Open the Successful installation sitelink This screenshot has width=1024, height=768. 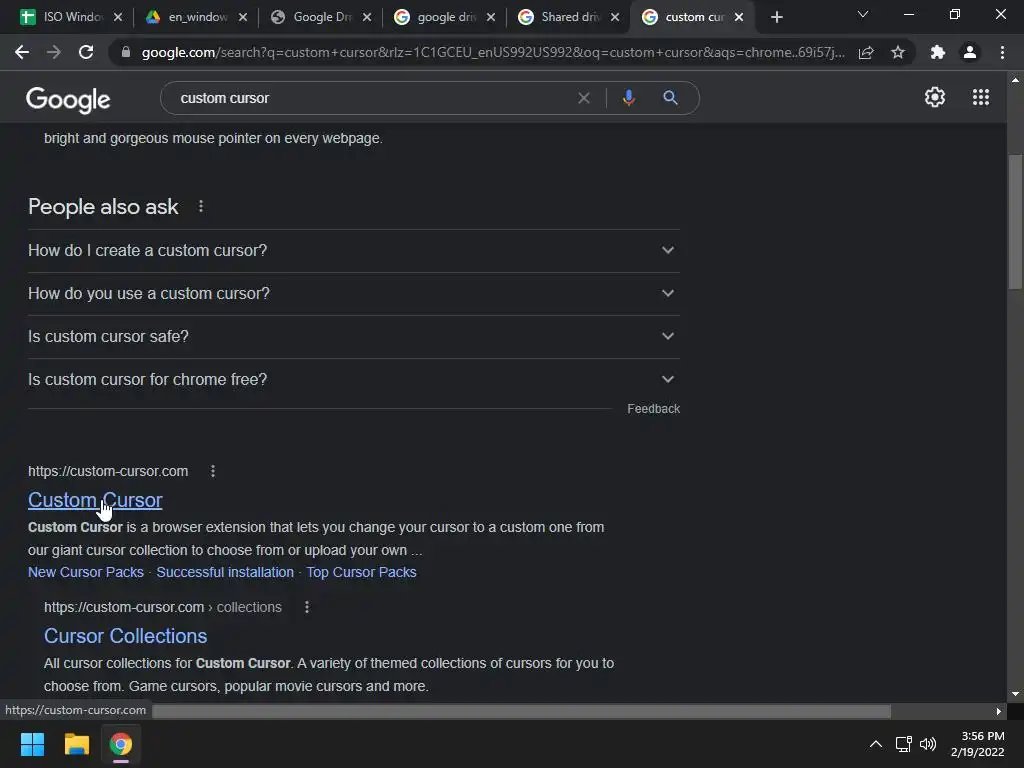(x=225, y=572)
